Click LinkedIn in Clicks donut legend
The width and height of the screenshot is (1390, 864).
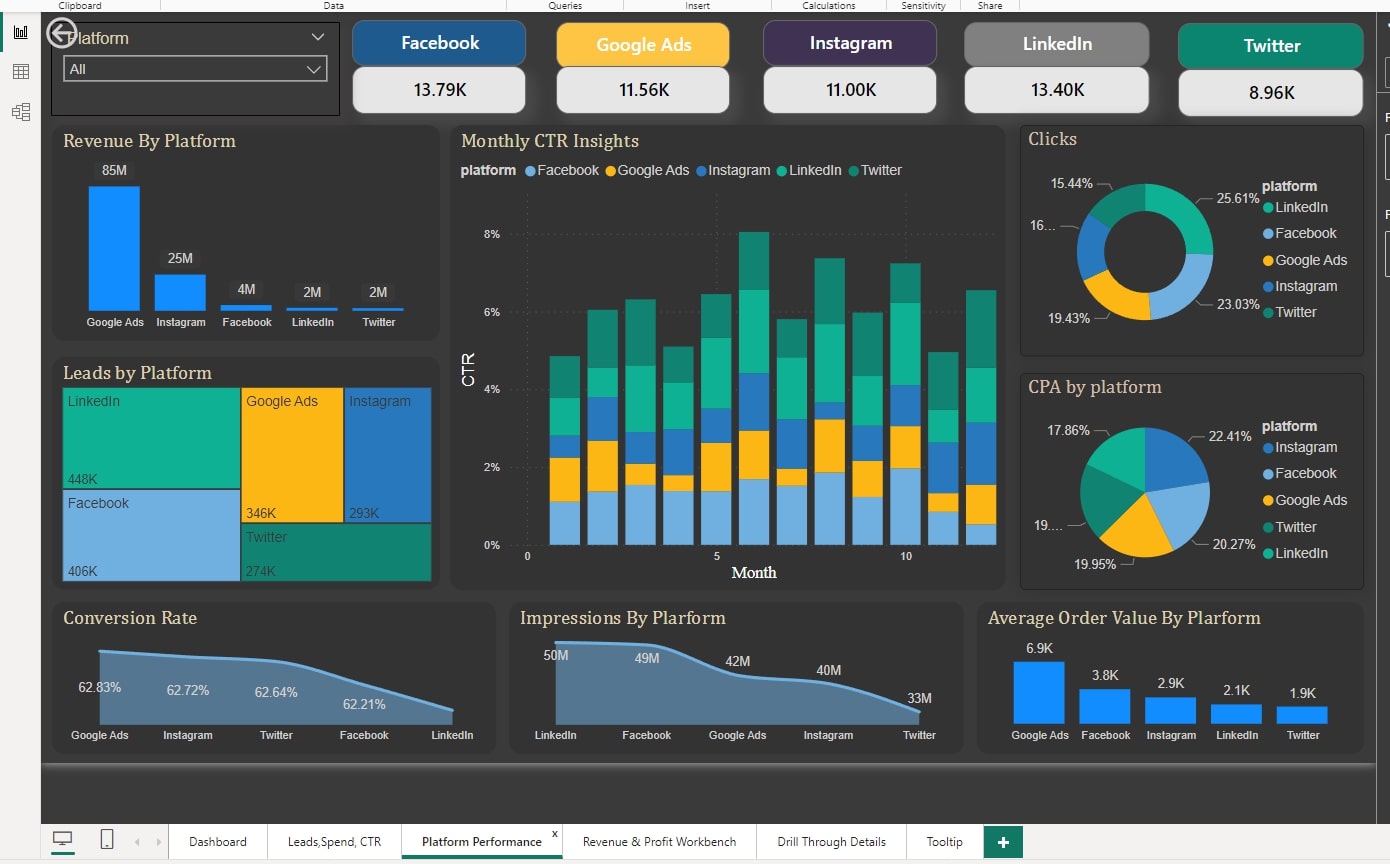point(1295,207)
